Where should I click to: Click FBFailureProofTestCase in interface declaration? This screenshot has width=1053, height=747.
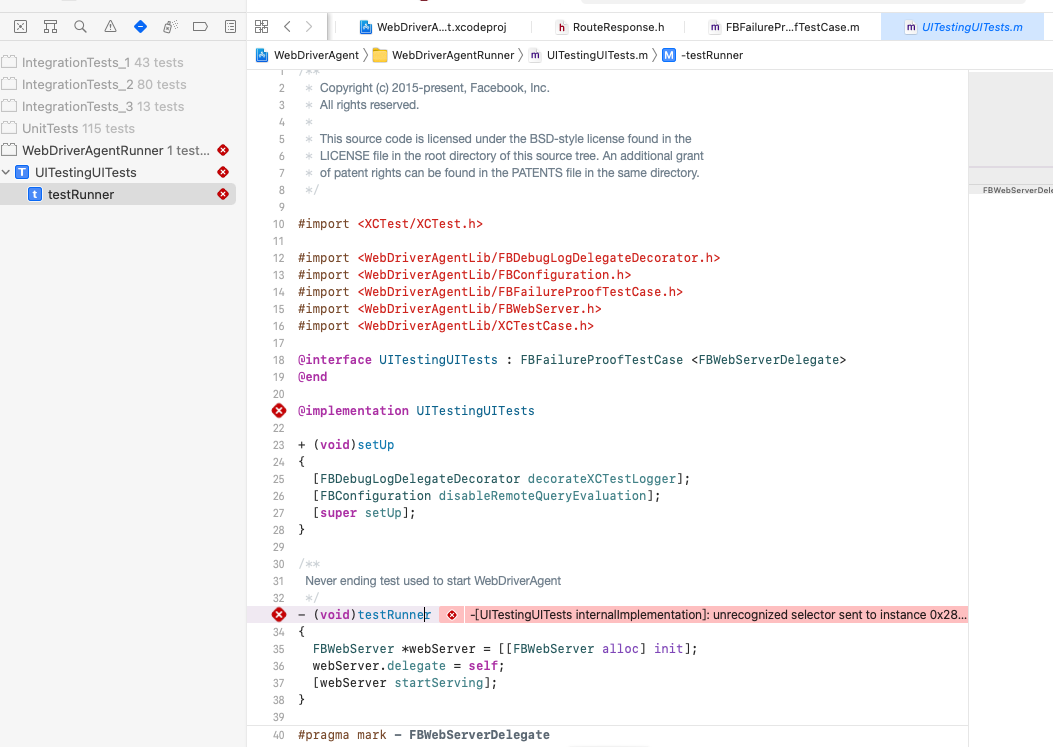tap(601, 360)
